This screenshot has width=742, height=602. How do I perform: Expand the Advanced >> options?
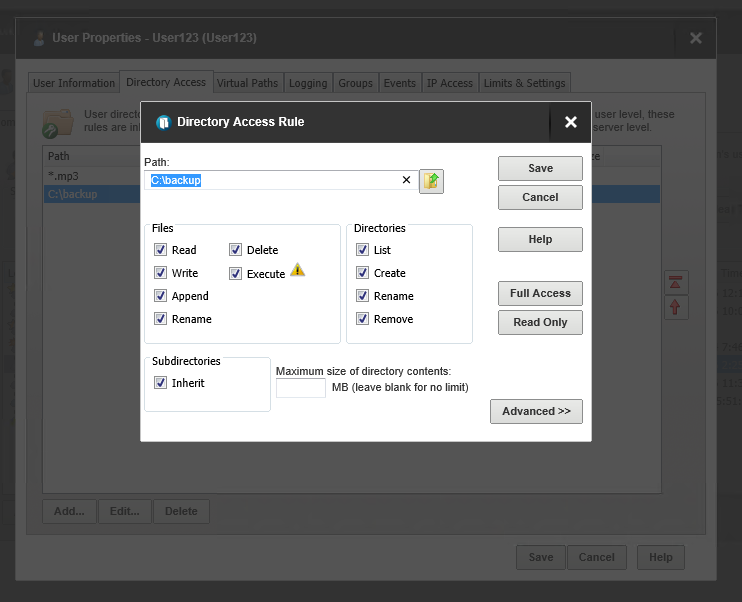click(x=536, y=411)
